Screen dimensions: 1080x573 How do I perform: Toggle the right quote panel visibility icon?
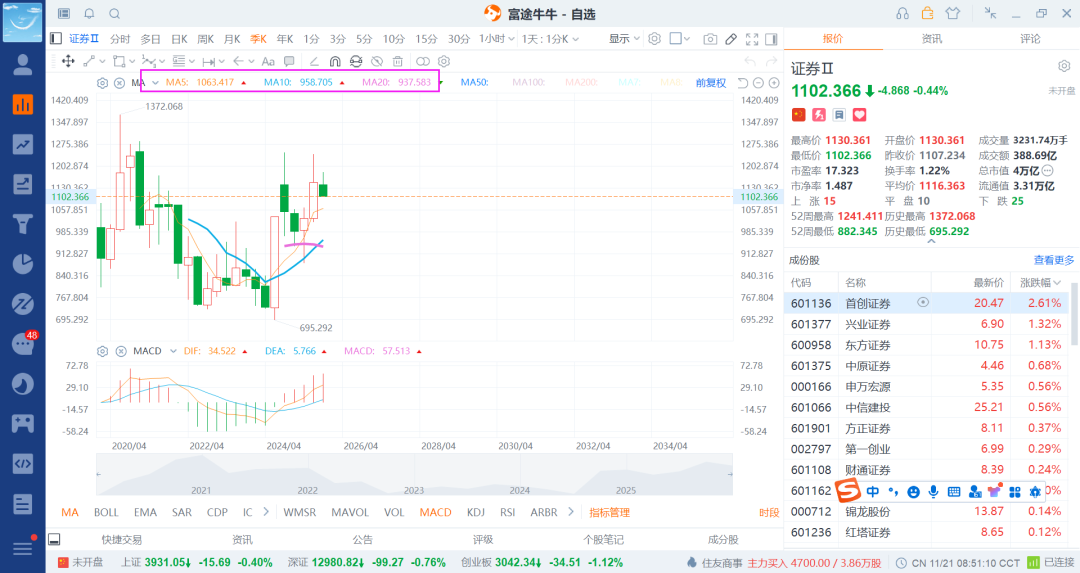coord(771,39)
